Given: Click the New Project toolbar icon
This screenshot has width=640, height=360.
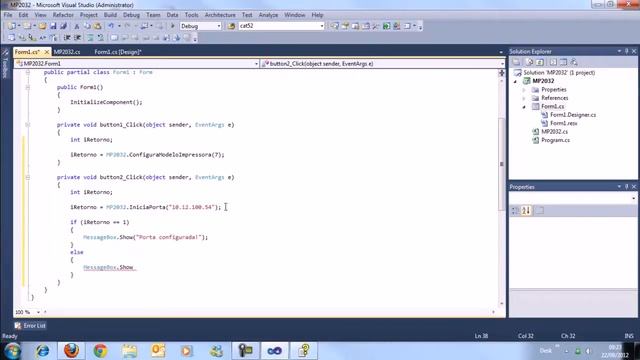Looking at the screenshot, I should (11, 26).
